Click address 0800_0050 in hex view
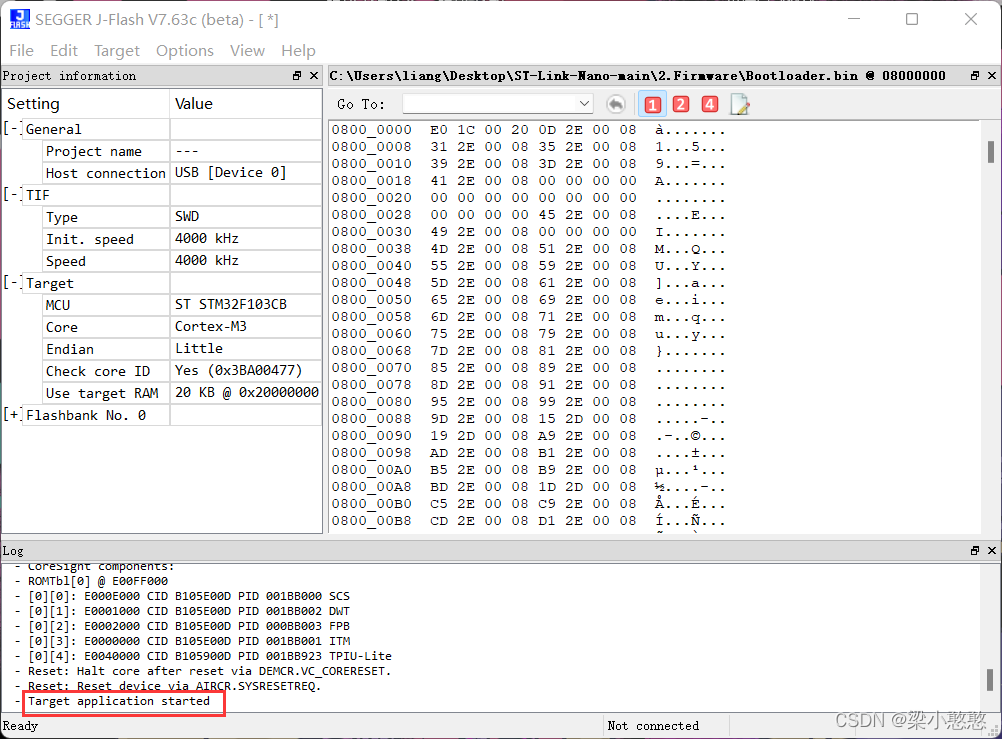 pos(371,300)
